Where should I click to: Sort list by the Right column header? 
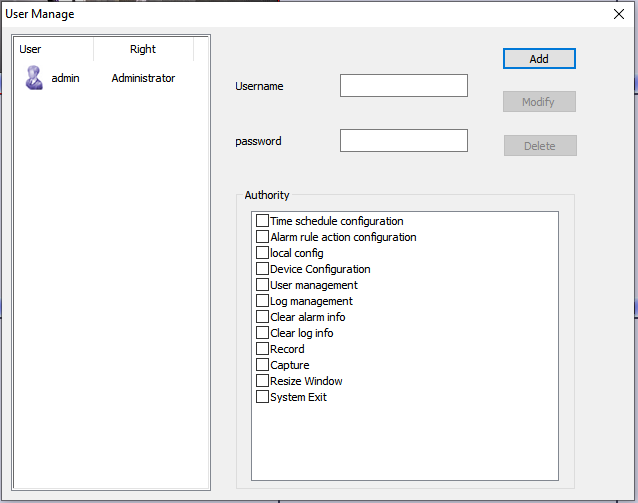click(x=143, y=49)
